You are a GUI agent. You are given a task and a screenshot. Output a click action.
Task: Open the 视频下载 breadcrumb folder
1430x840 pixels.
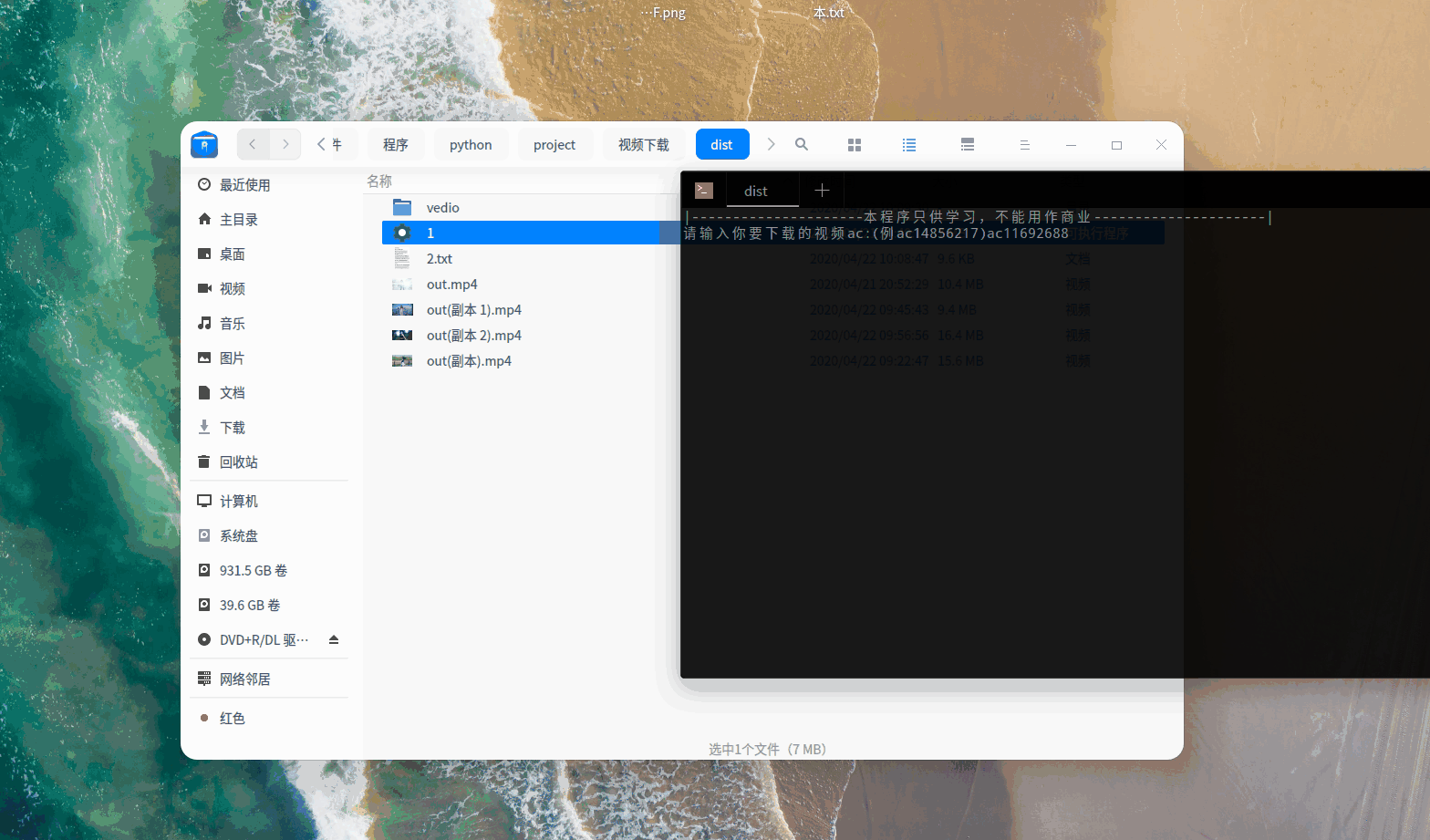[644, 145]
